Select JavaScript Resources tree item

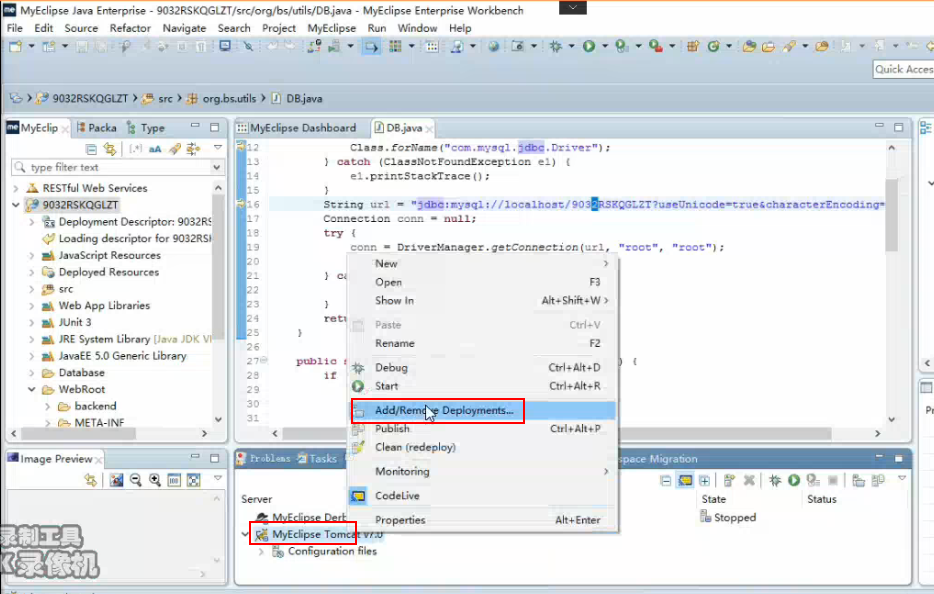pos(110,255)
